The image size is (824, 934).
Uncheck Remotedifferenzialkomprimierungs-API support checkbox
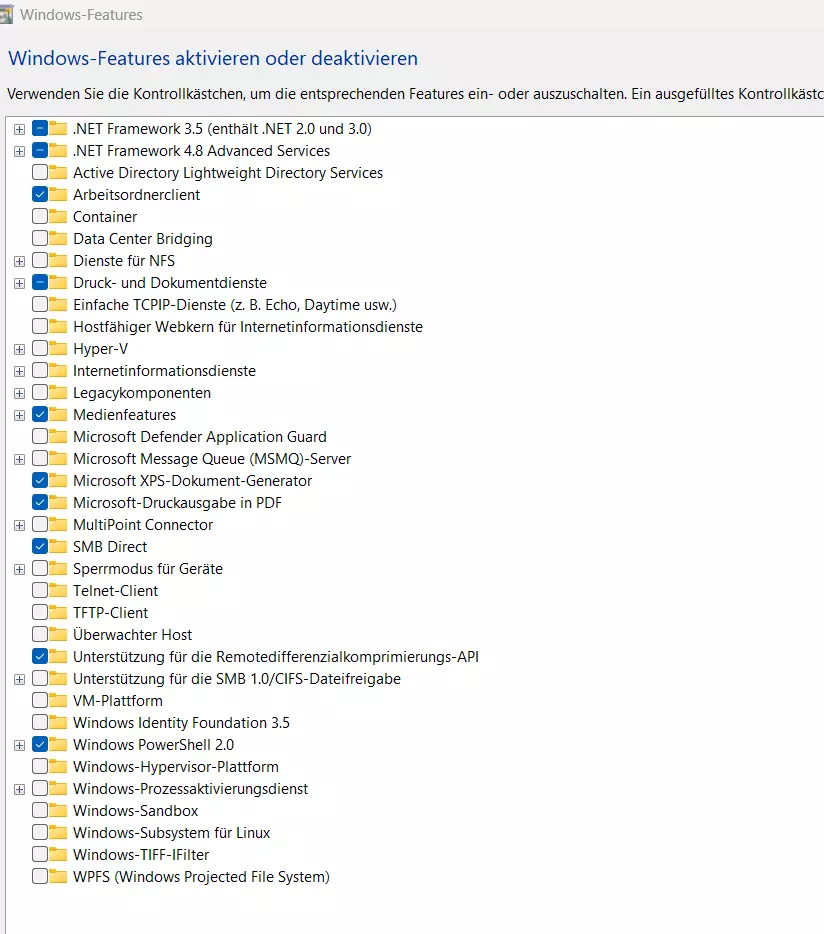point(40,657)
